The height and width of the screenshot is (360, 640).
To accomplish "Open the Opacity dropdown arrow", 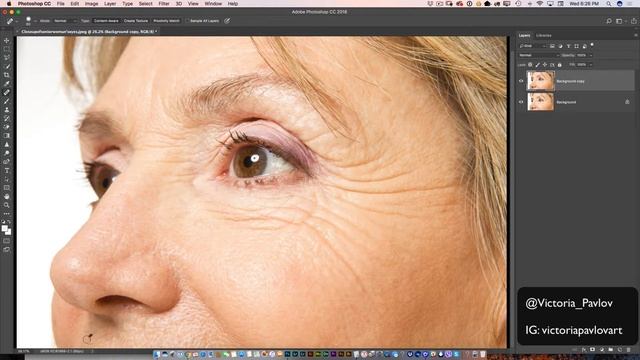I will coord(591,55).
